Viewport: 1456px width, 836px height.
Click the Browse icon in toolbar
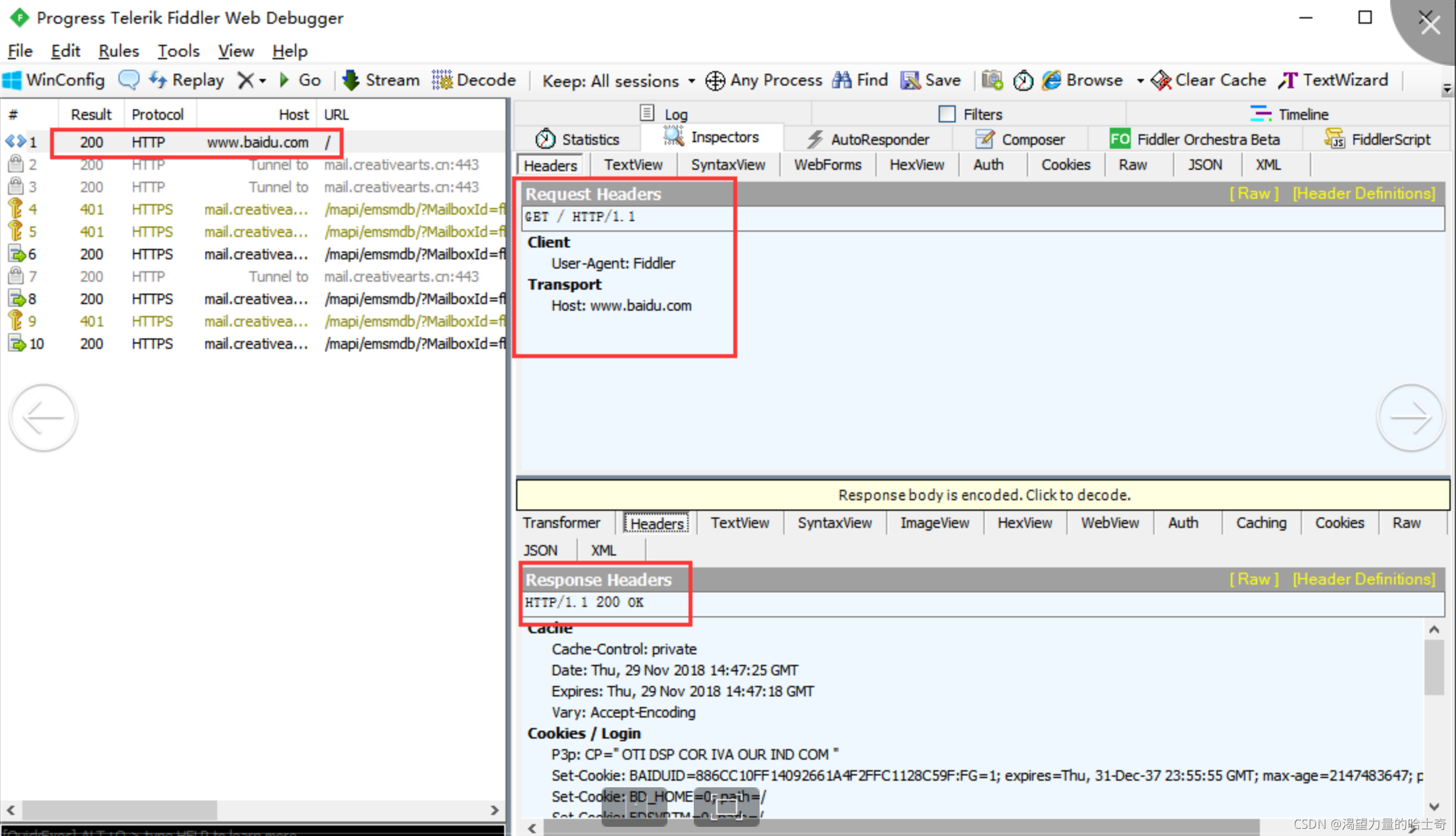point(1055,79)
